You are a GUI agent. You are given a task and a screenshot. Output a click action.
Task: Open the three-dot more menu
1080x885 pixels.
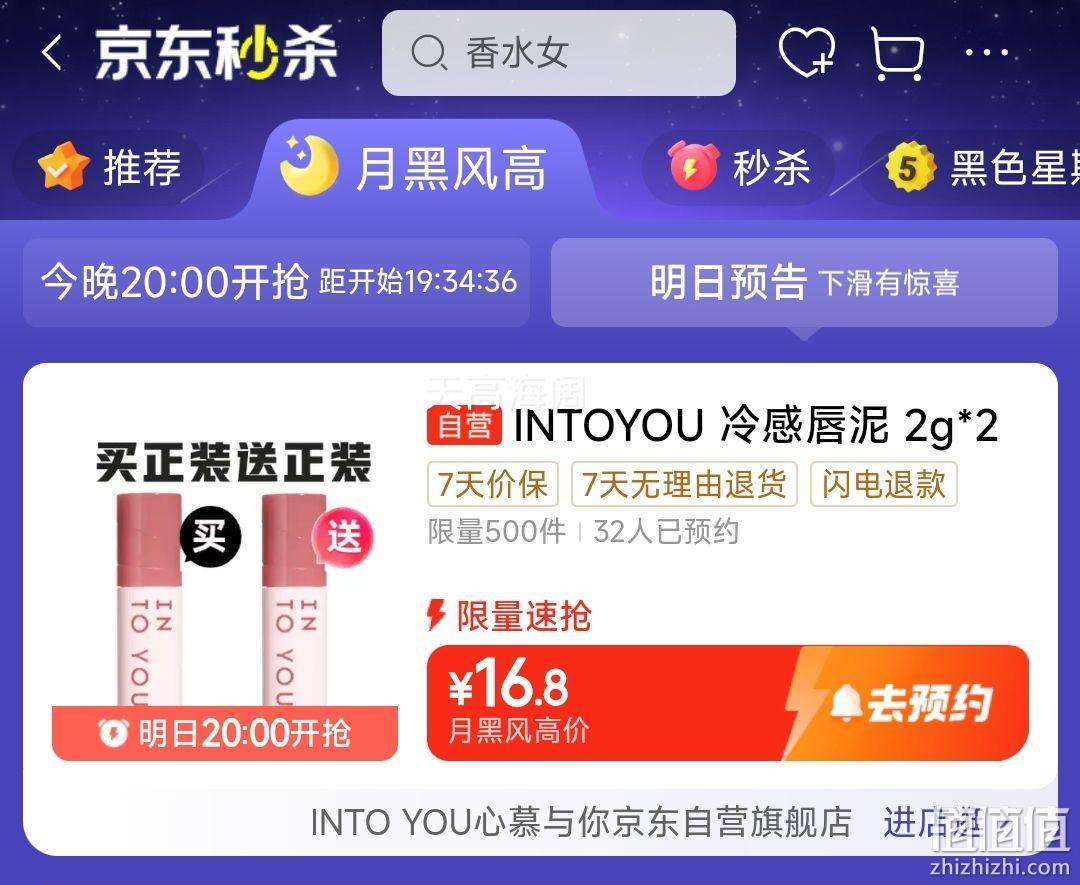(986, 52)
